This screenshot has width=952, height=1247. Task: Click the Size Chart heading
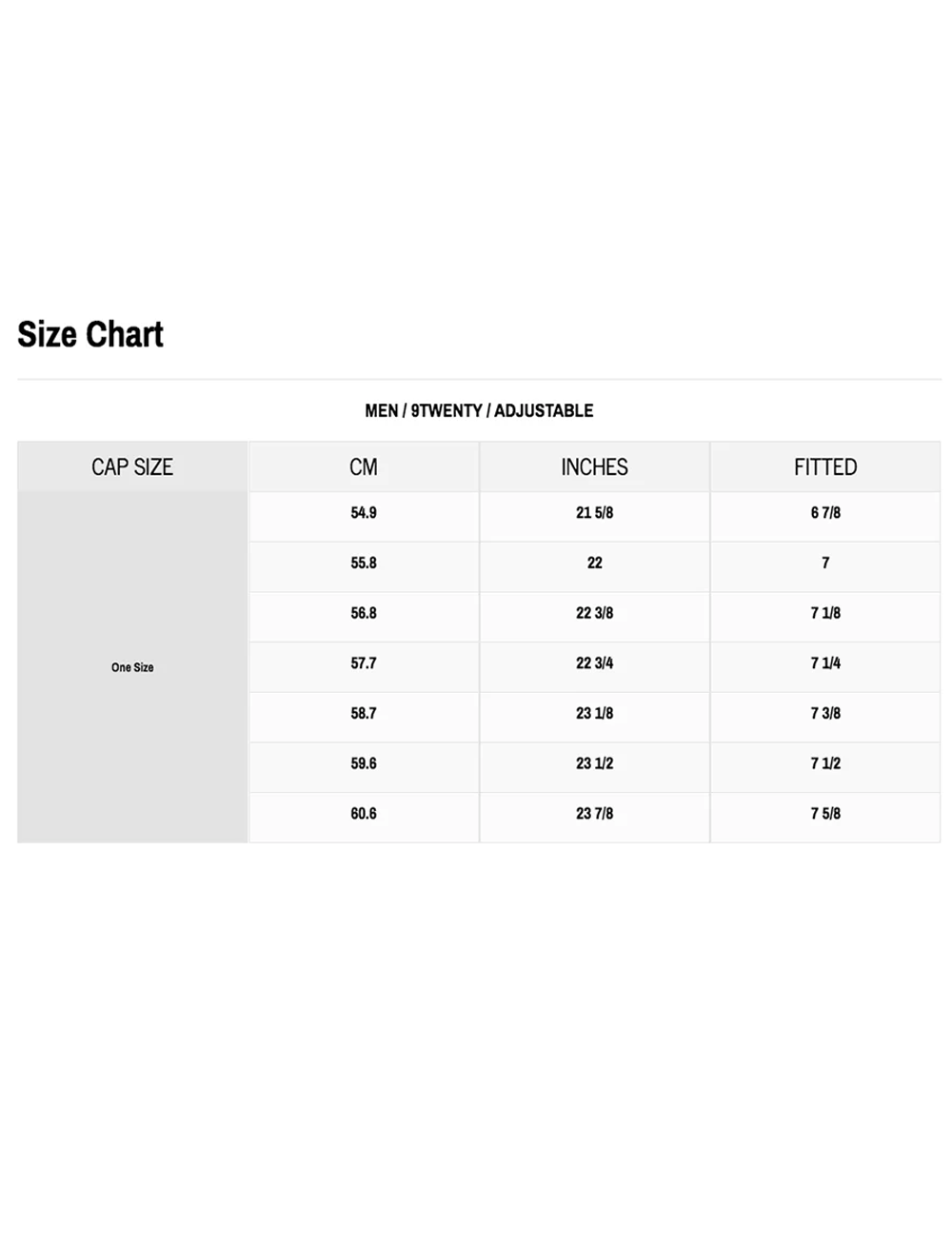(90, 335)
